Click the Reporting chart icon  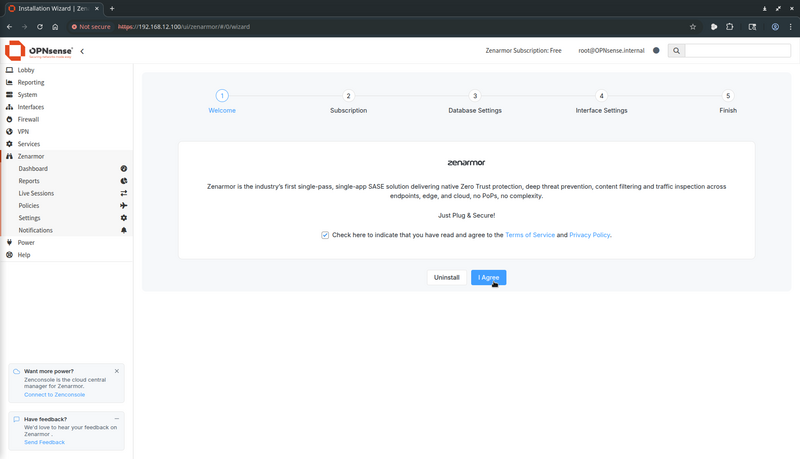(9, 82)
